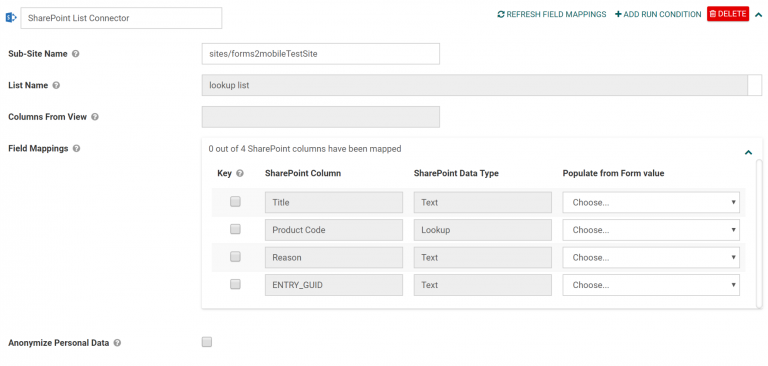Delete the SharePoint List Connector
768x366 pixels.
tap(728, 14)
